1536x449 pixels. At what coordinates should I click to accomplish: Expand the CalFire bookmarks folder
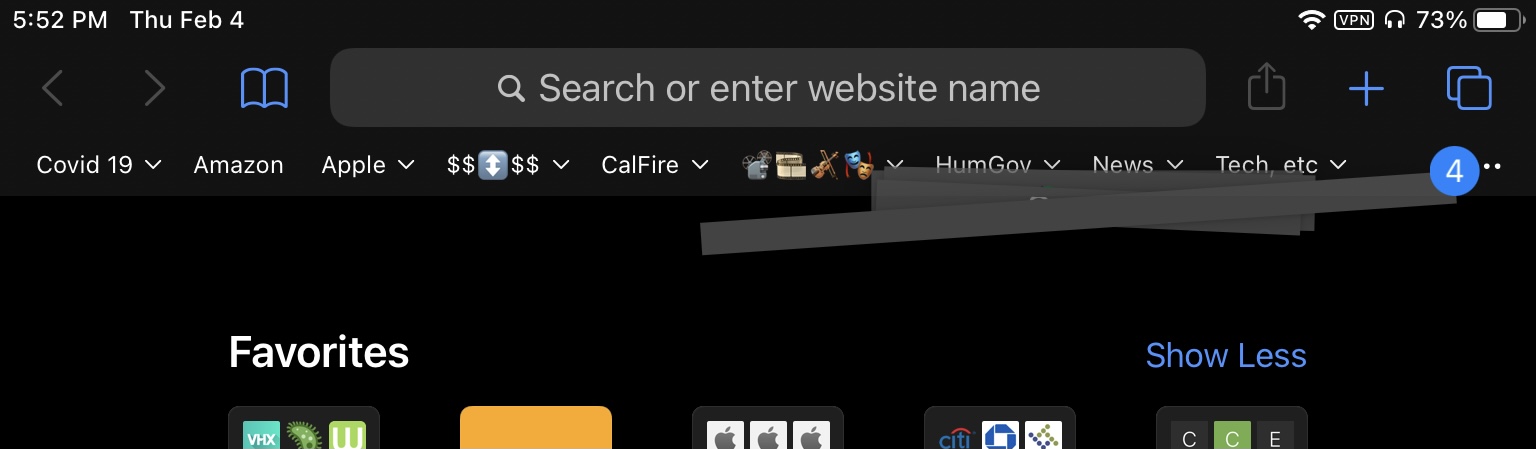655,165
